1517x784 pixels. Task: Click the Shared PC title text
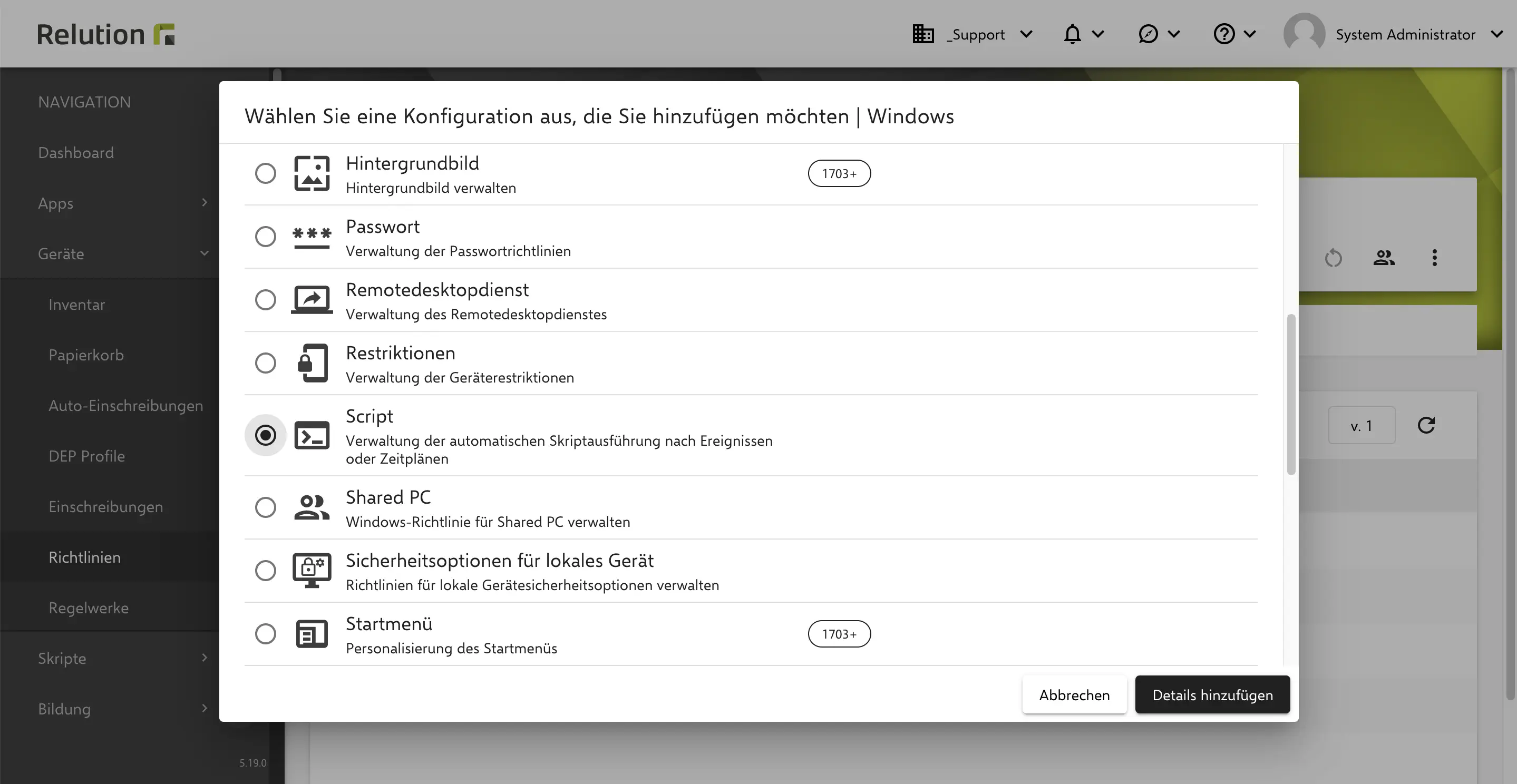tap(388, 498)
